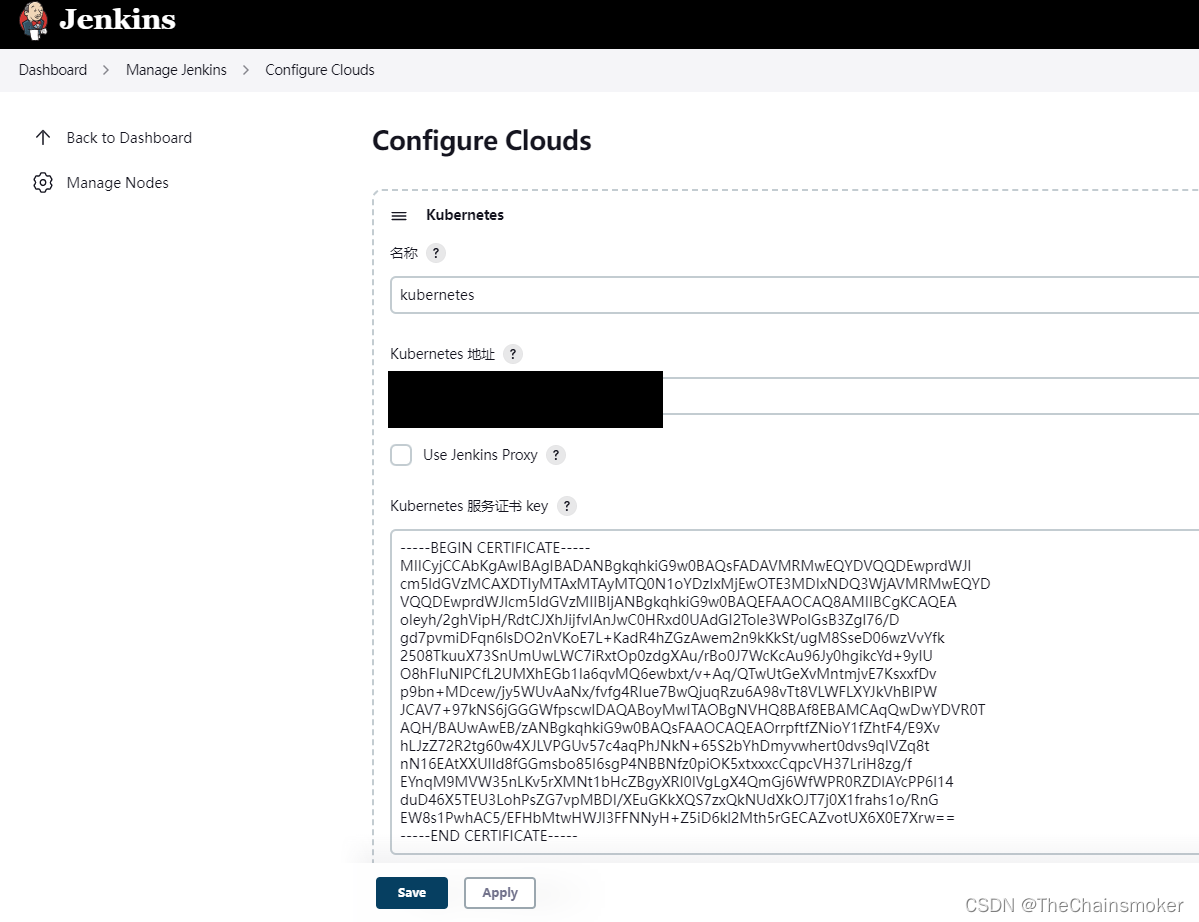The height and width of the screenshot is (922, 1199).
Task: Click the Jenkins butler logo icon
Action: pyautogui.click(x=34, y=21)
